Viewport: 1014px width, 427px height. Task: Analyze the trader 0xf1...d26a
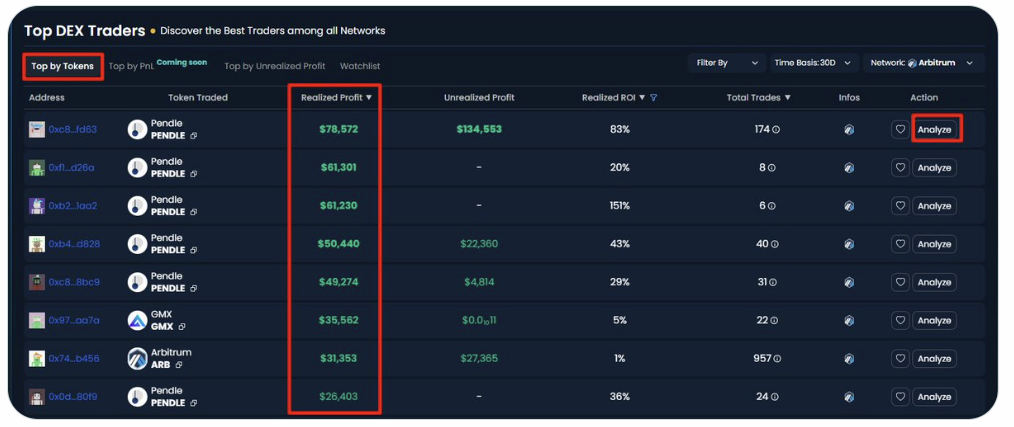click(x=934, y=168)
